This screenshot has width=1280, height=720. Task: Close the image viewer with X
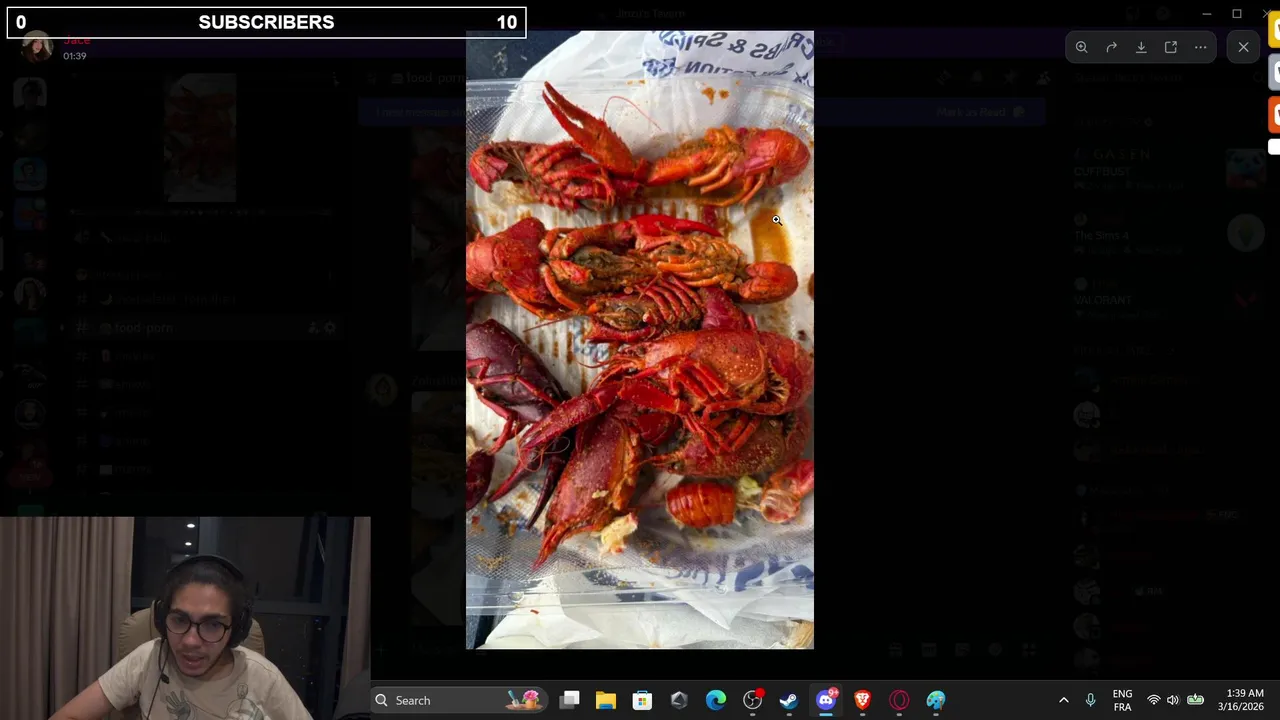point(1243,47)
